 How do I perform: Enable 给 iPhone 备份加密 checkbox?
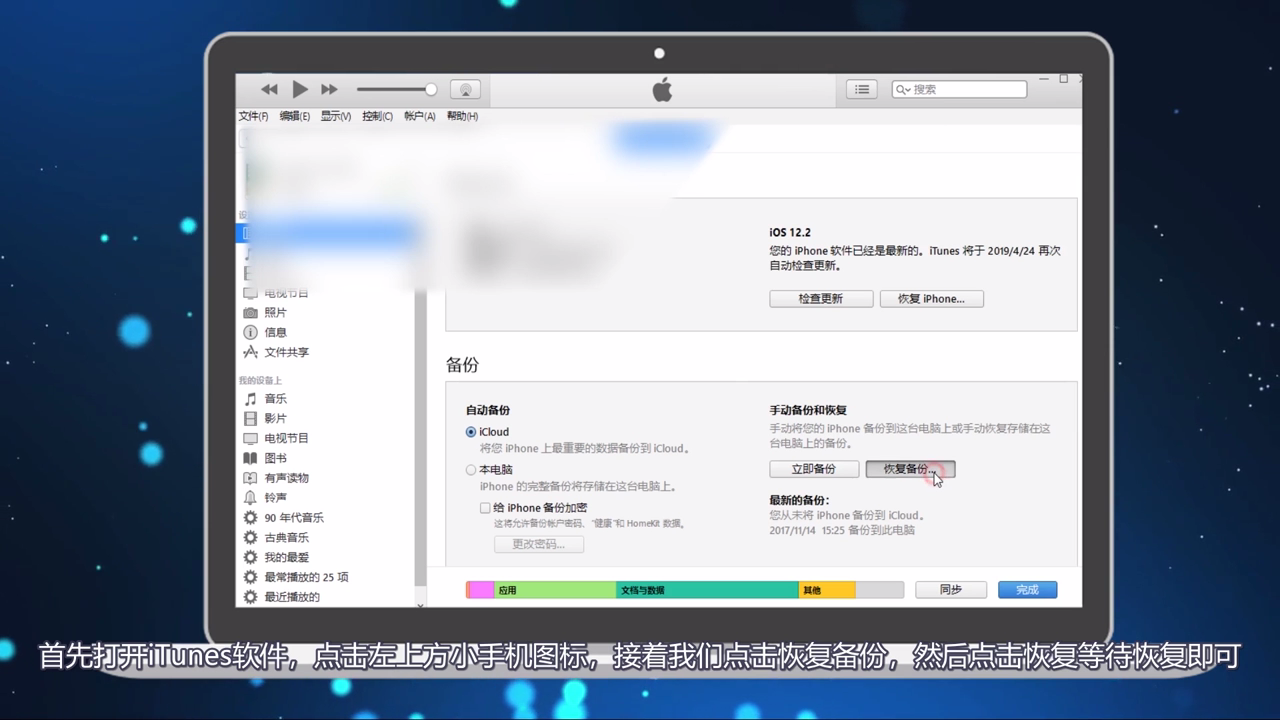[485, 508]
